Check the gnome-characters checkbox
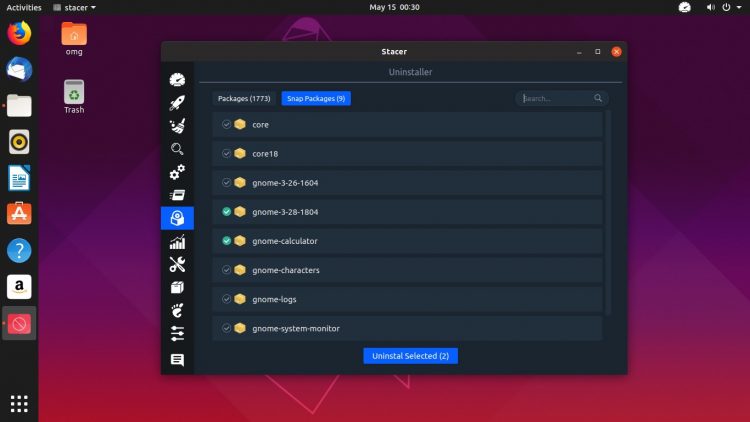750x422 pixels. tap(226, 270)
